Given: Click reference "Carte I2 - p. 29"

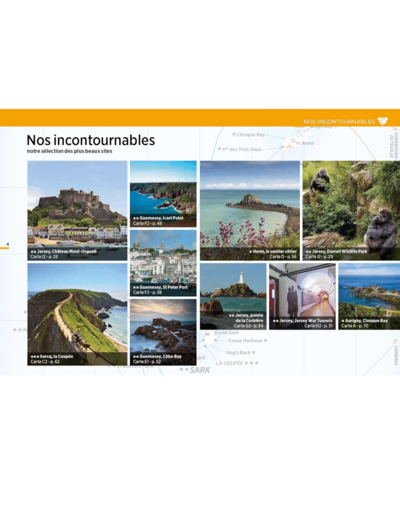Looking at the screenshot, I should pyautogui.click(x=319, y=257).
